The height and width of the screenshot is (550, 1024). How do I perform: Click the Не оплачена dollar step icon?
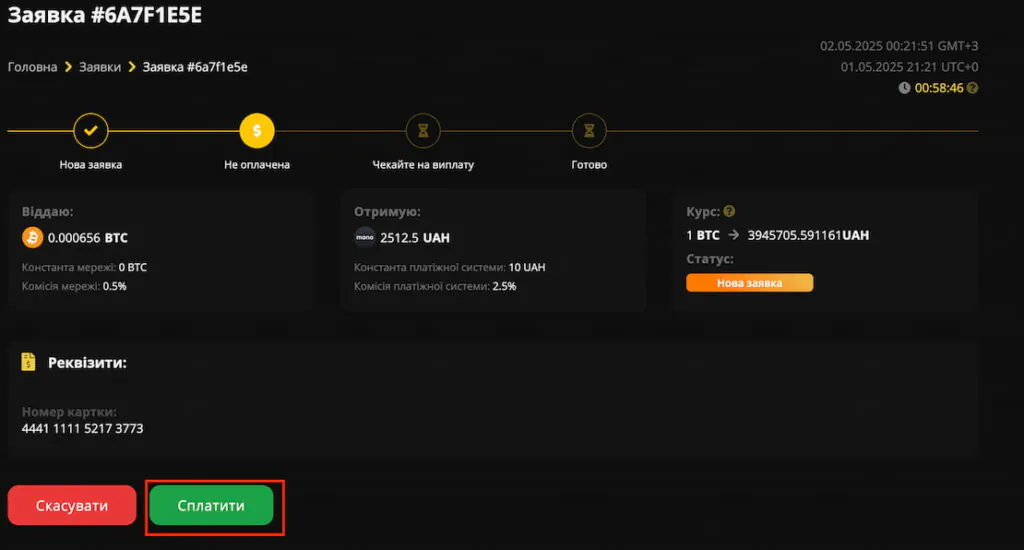click(257, 131)
